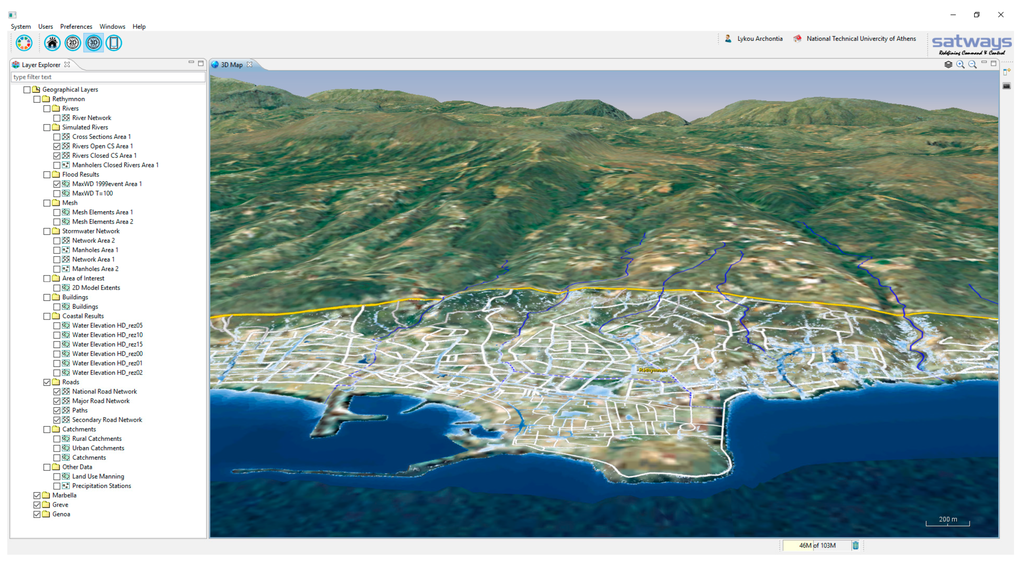Click the memory usage heap bar

coord(816,545)
